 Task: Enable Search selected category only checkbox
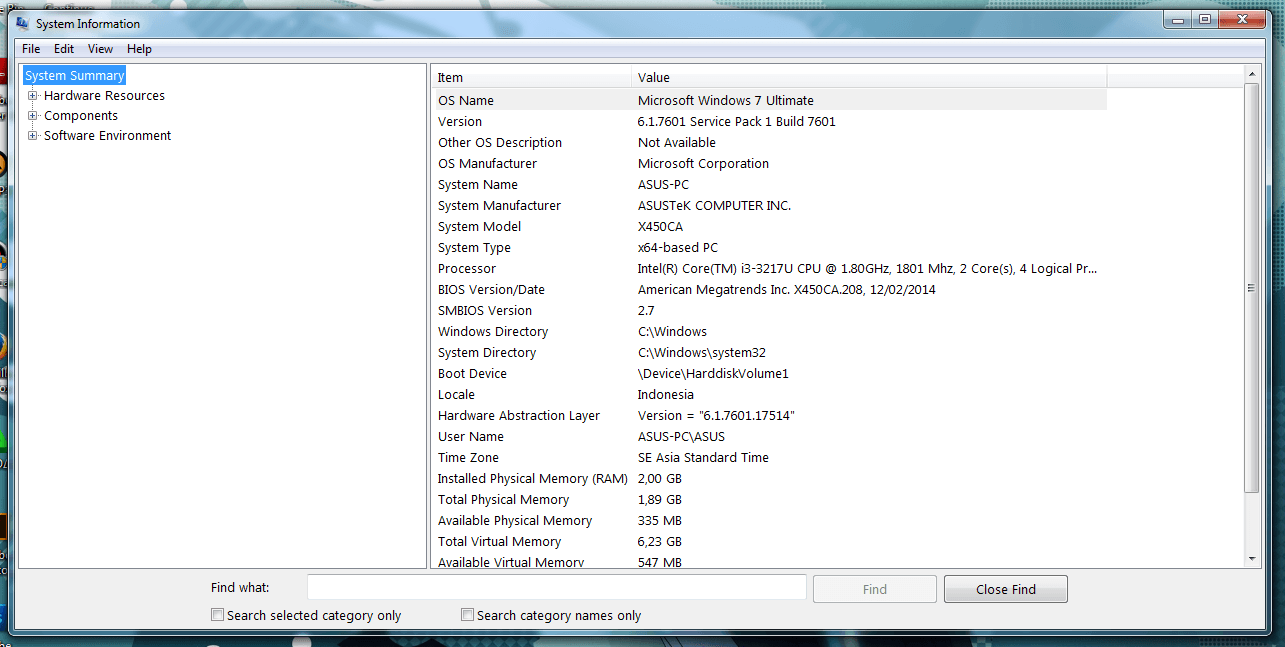pos(217,615)
